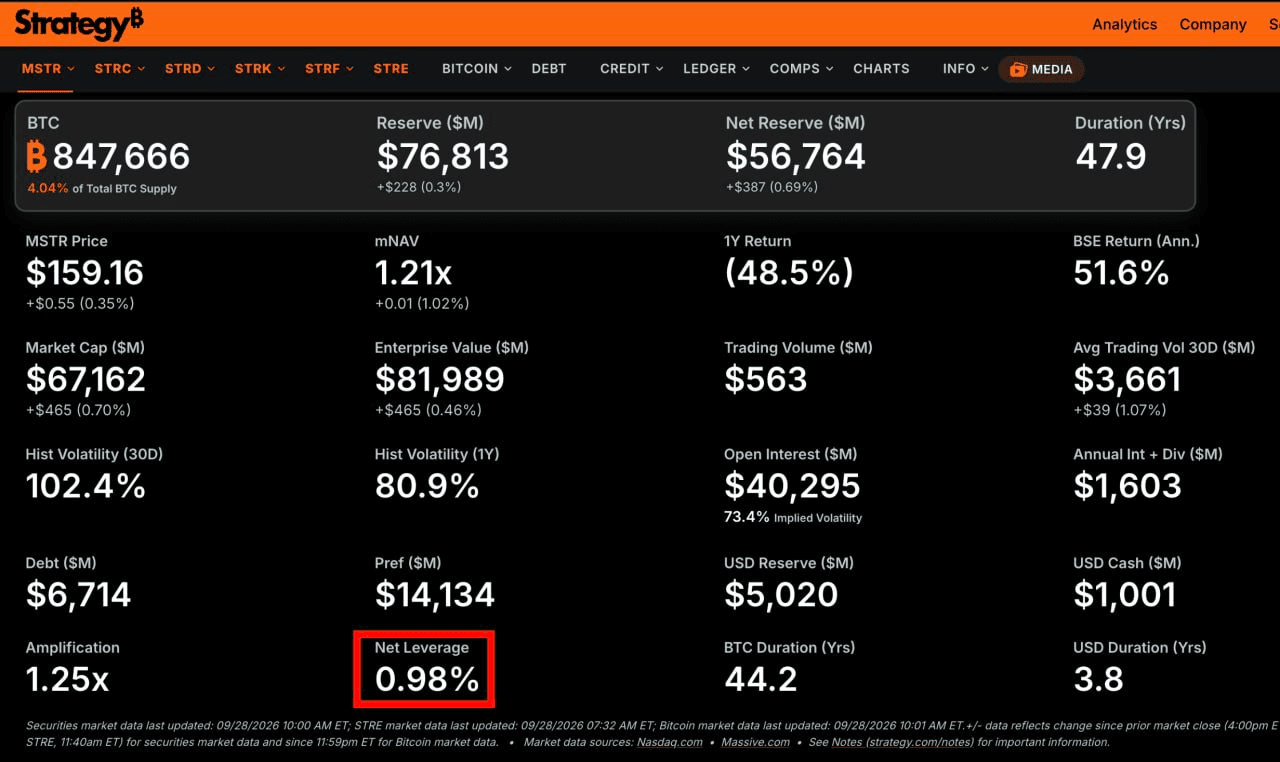The height and width of the screenshot is (762, 1280).
Task: Expand the CREDIT navigation dropdown
Action: coord(632,69)
